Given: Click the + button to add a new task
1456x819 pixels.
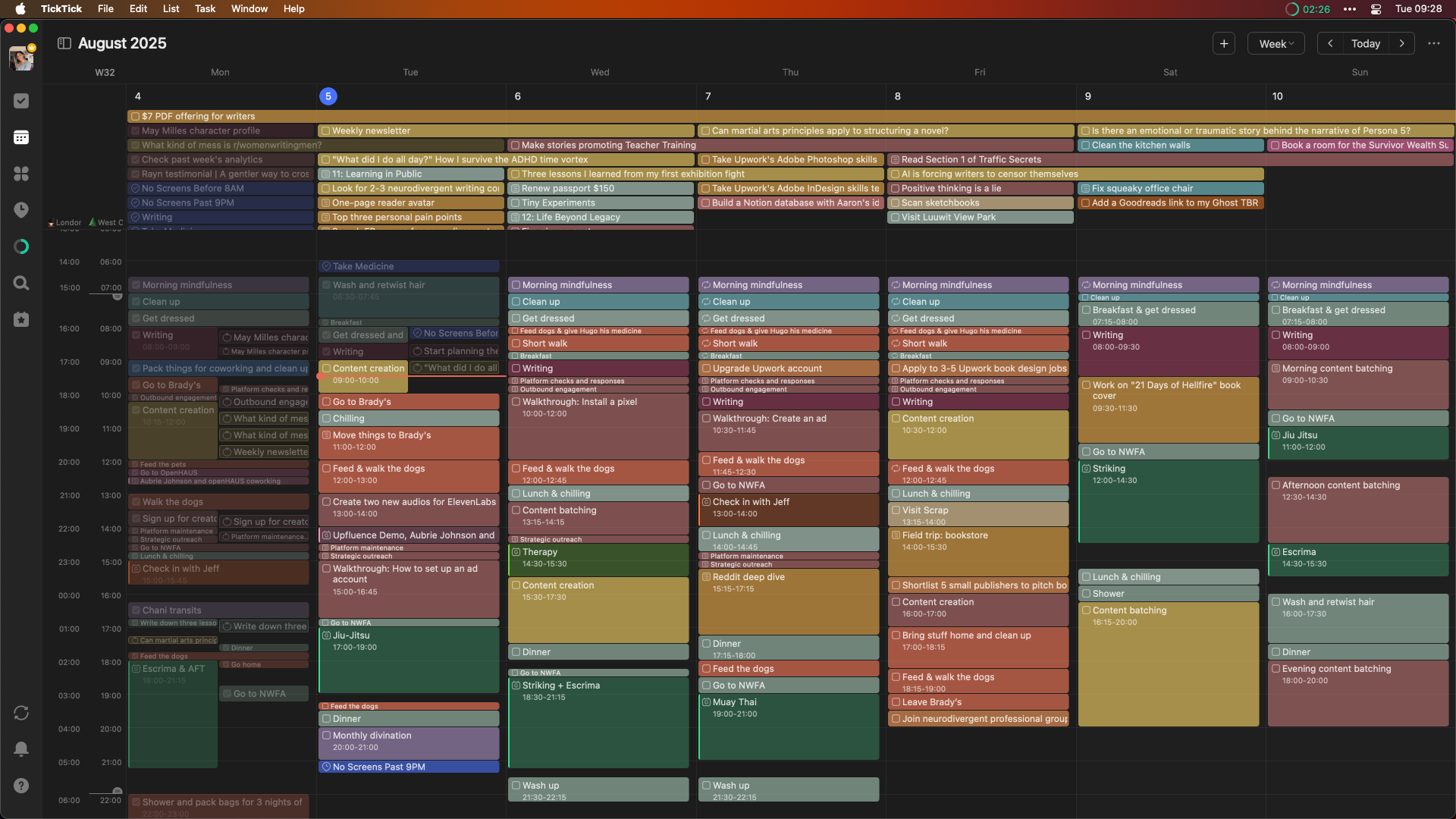Looking at the screenshot, I should [1223, 43].
